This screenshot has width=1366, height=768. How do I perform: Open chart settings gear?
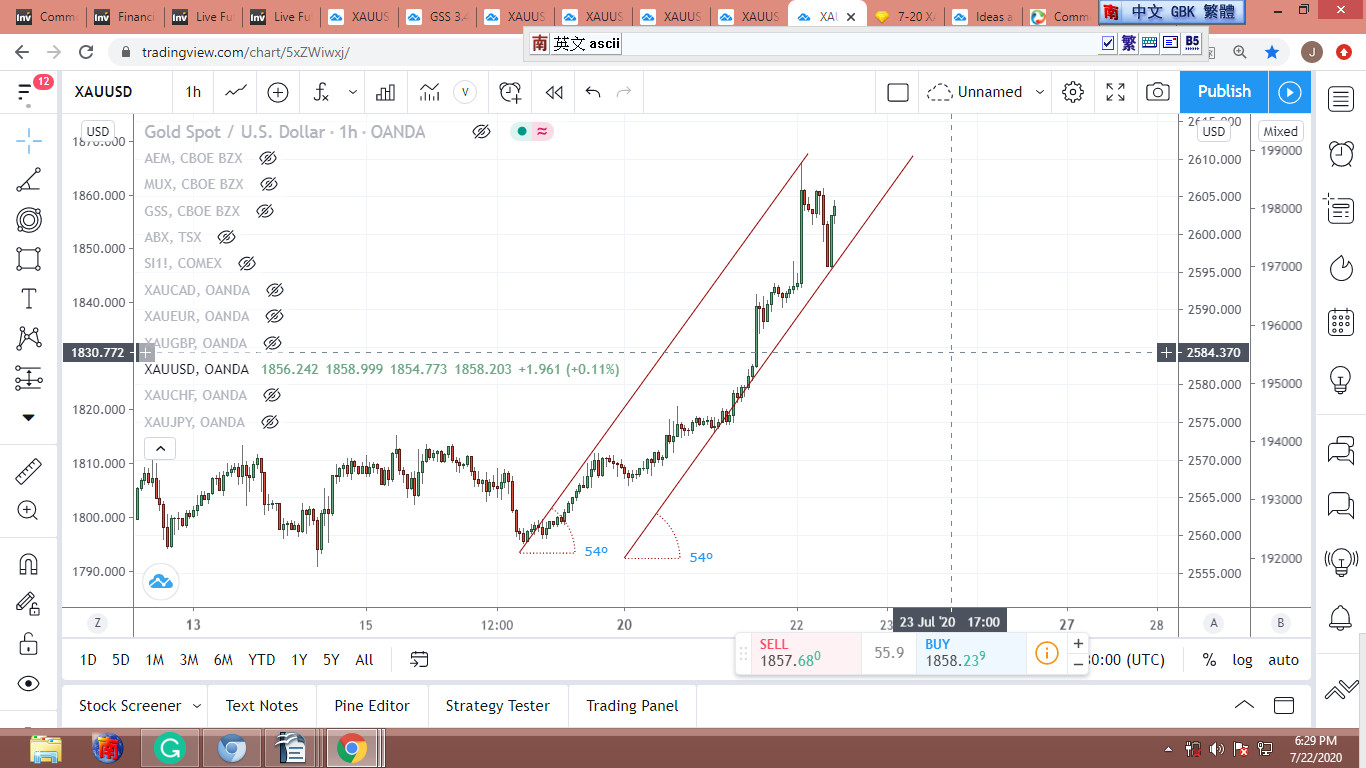pyautogui.click(x=1073, y=92)
